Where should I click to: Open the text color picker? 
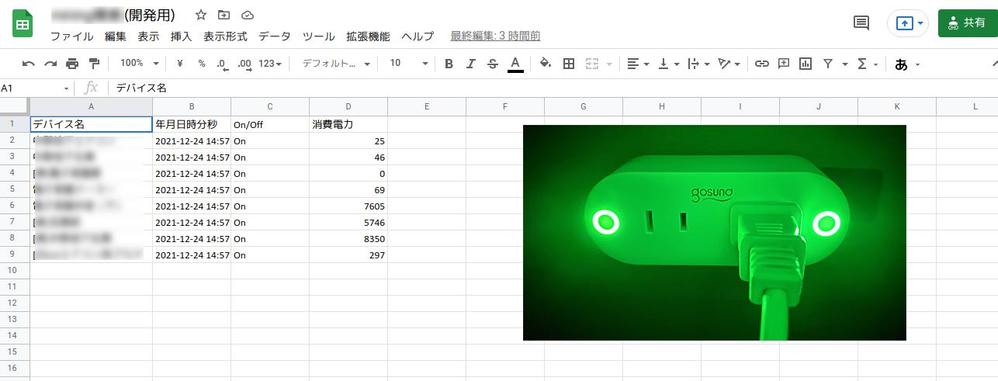[x=516, y=64]
